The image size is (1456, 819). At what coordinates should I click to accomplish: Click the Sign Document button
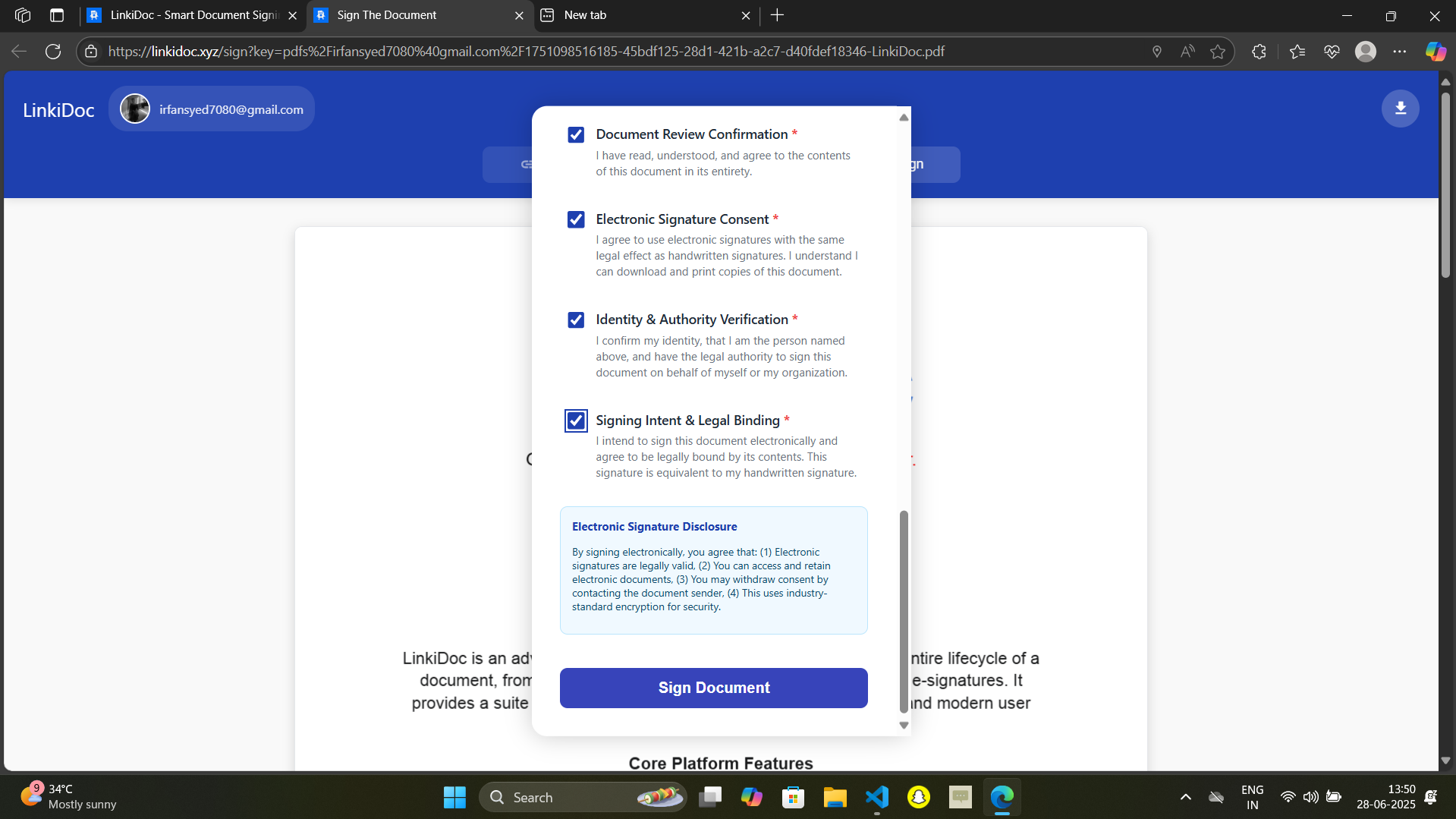tap(713, 688)
